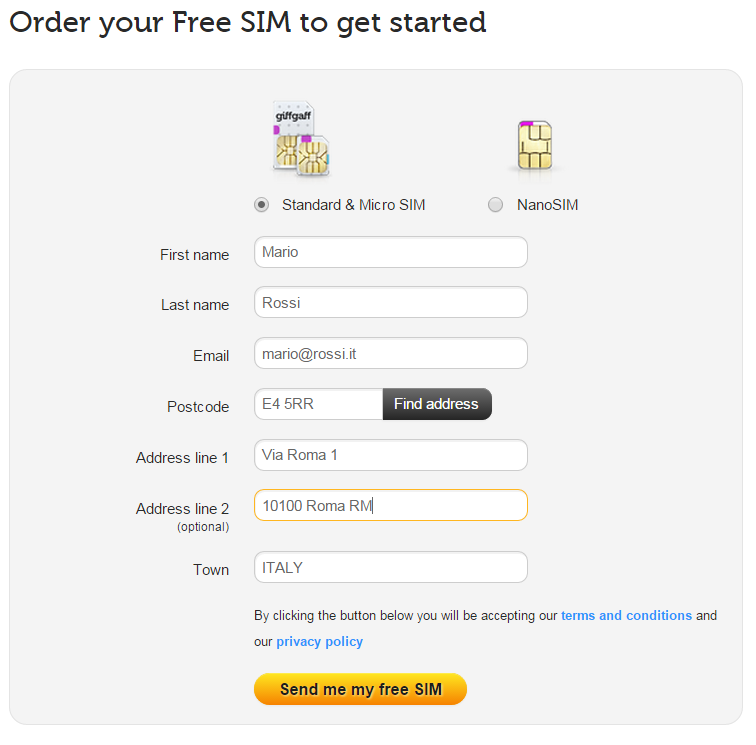This screenshot has height=745, width=756.
Task: Click the 'Email' field label
Action: point(211,356)
